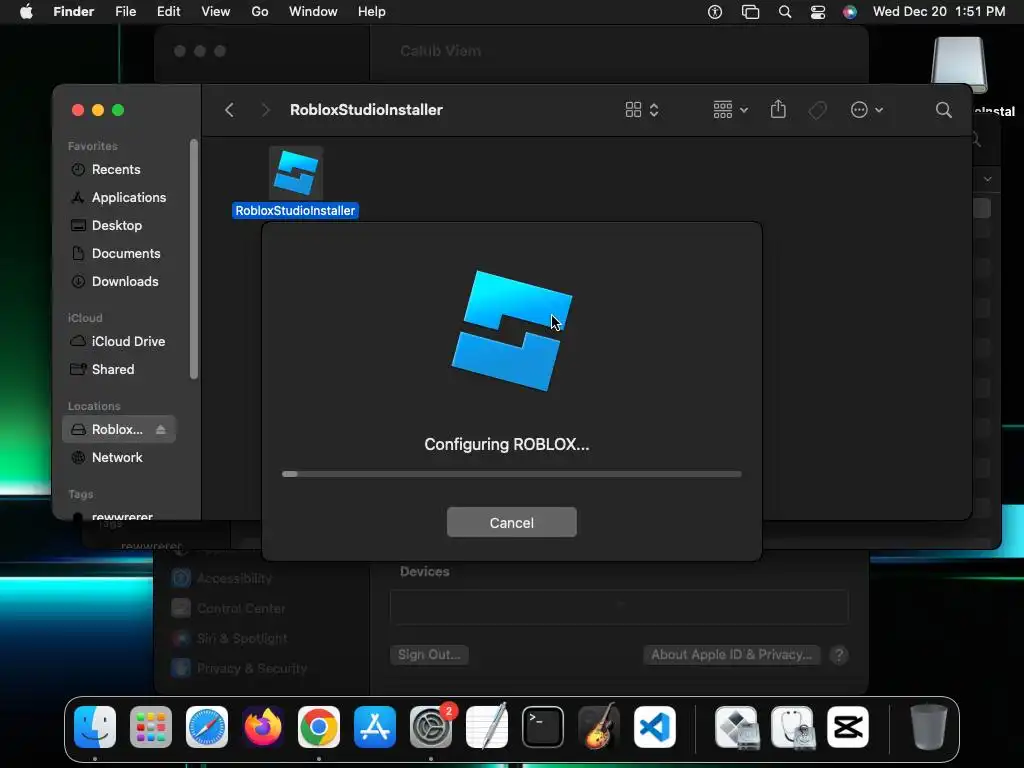The height and width of the screenshot is (768, 1024).
Task: Open Safari from the Dock
Action: (x=207, y=727)
